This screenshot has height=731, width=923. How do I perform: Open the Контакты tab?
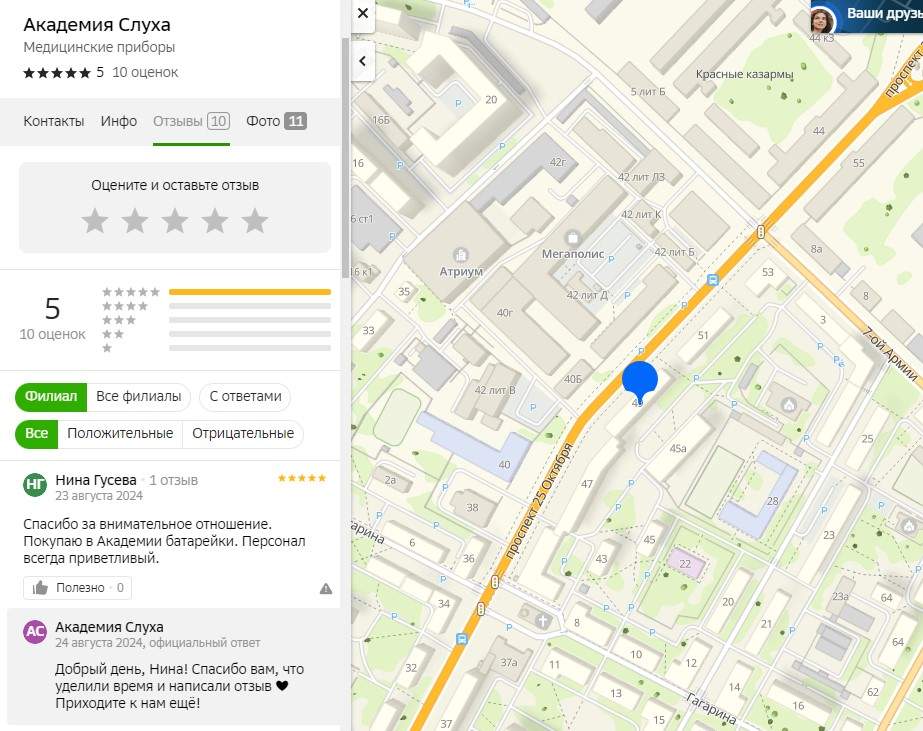click(54, 121)
